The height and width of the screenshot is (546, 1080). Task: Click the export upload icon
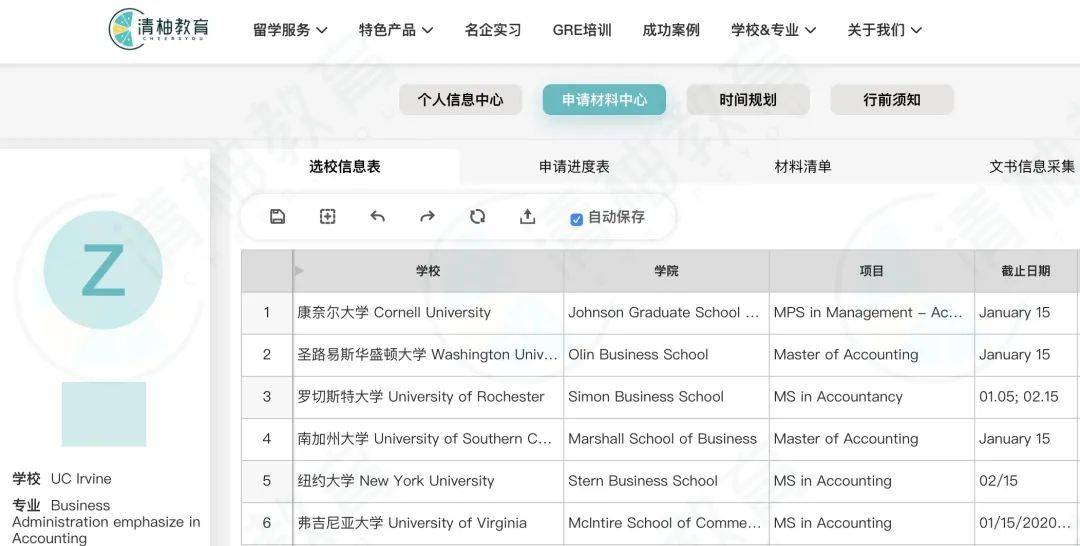click(x=527, y=216)
